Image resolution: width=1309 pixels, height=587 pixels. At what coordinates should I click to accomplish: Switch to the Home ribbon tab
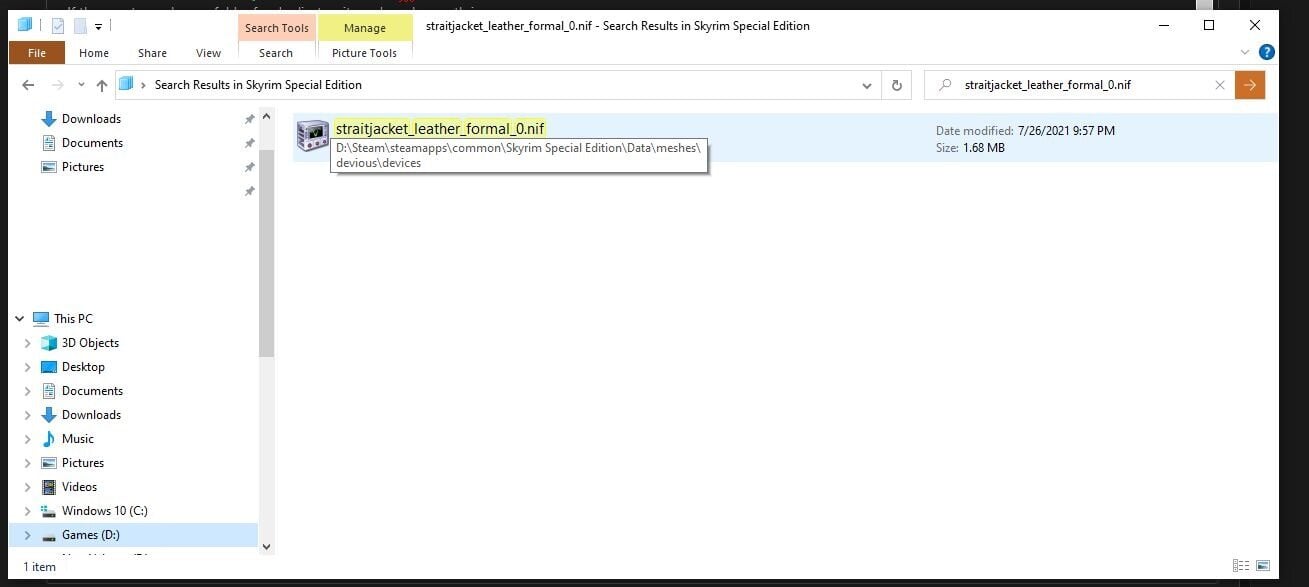point(94,53)
